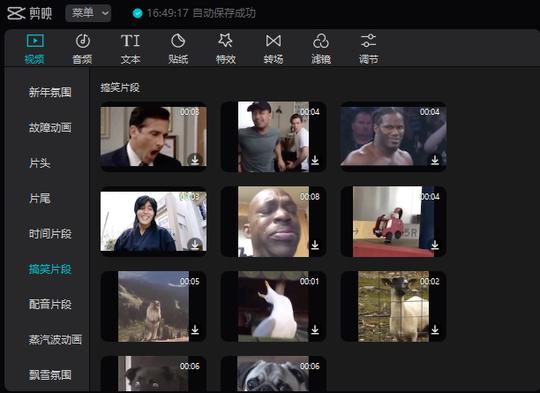
Task: Download the goat behind fence clip
Action: [x=435, y=330]
